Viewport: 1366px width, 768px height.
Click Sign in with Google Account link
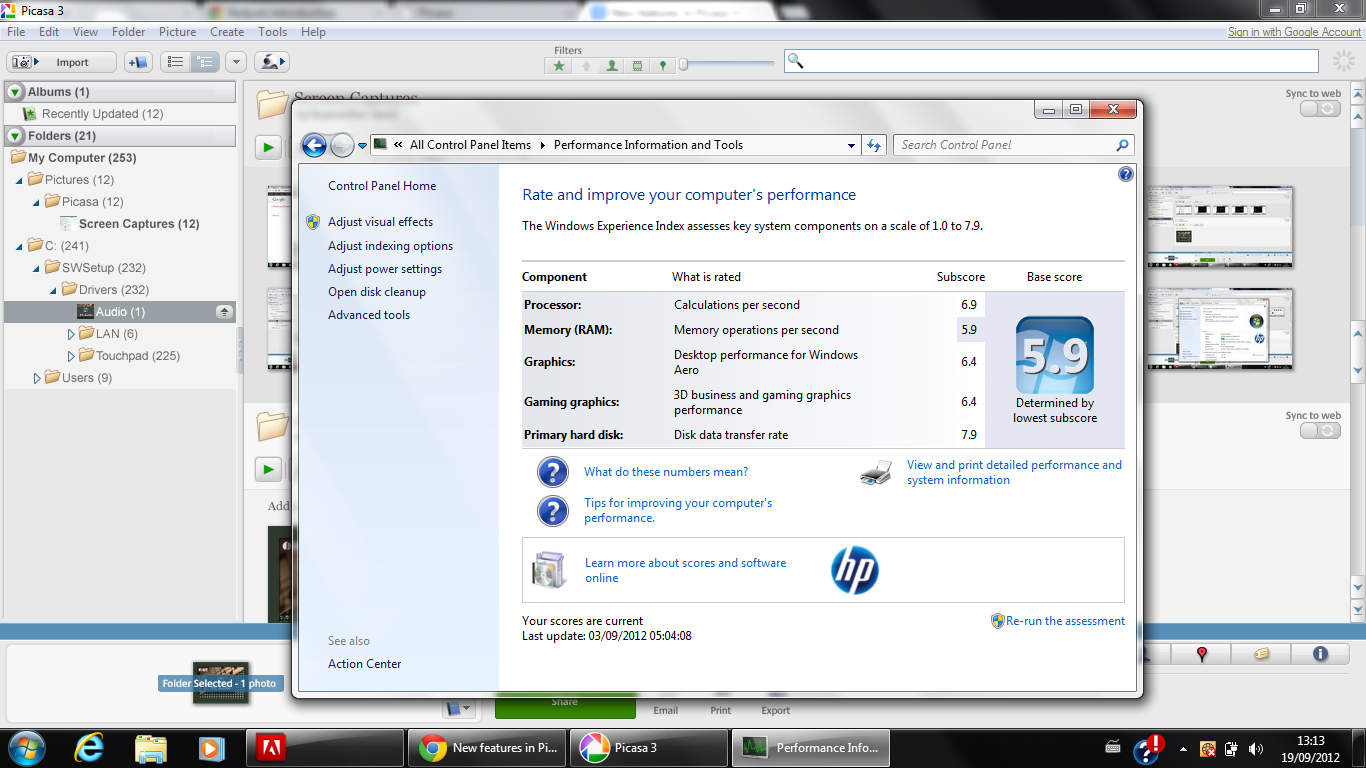pyautogui.click(x=1294, y=32)
